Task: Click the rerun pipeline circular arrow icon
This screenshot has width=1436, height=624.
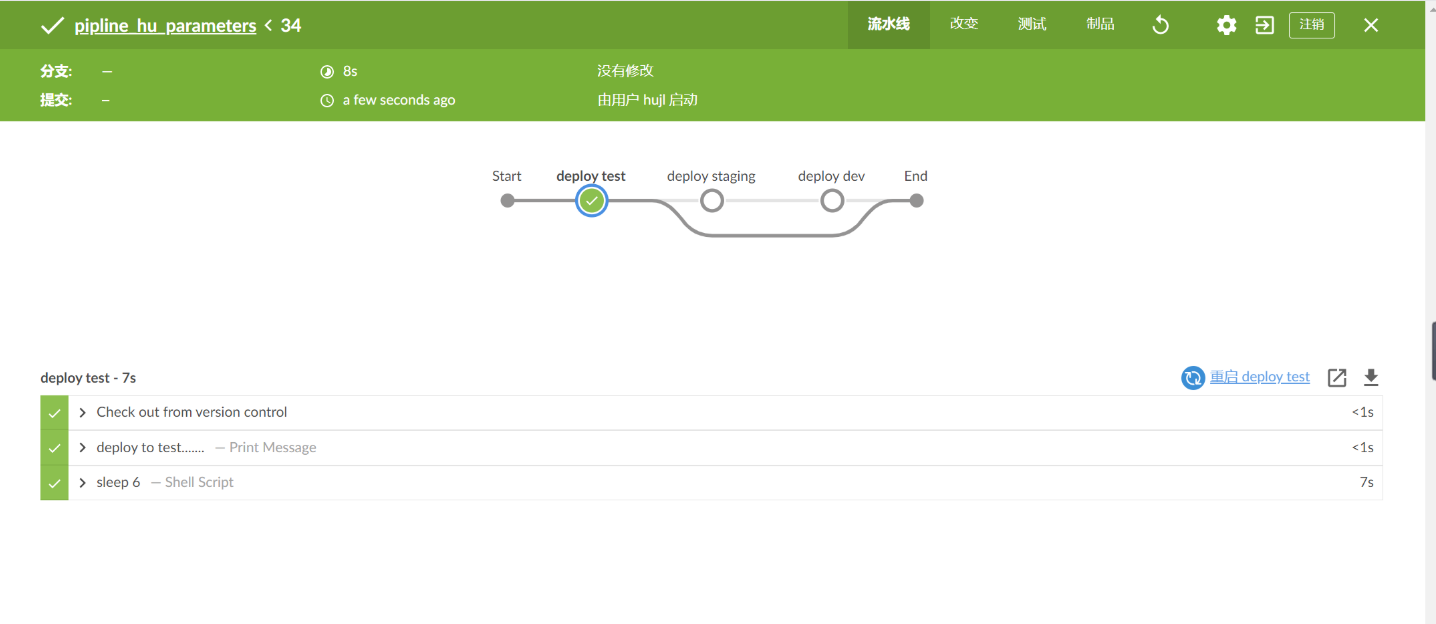Action: pyautogui.click(x=1161, y=25)
